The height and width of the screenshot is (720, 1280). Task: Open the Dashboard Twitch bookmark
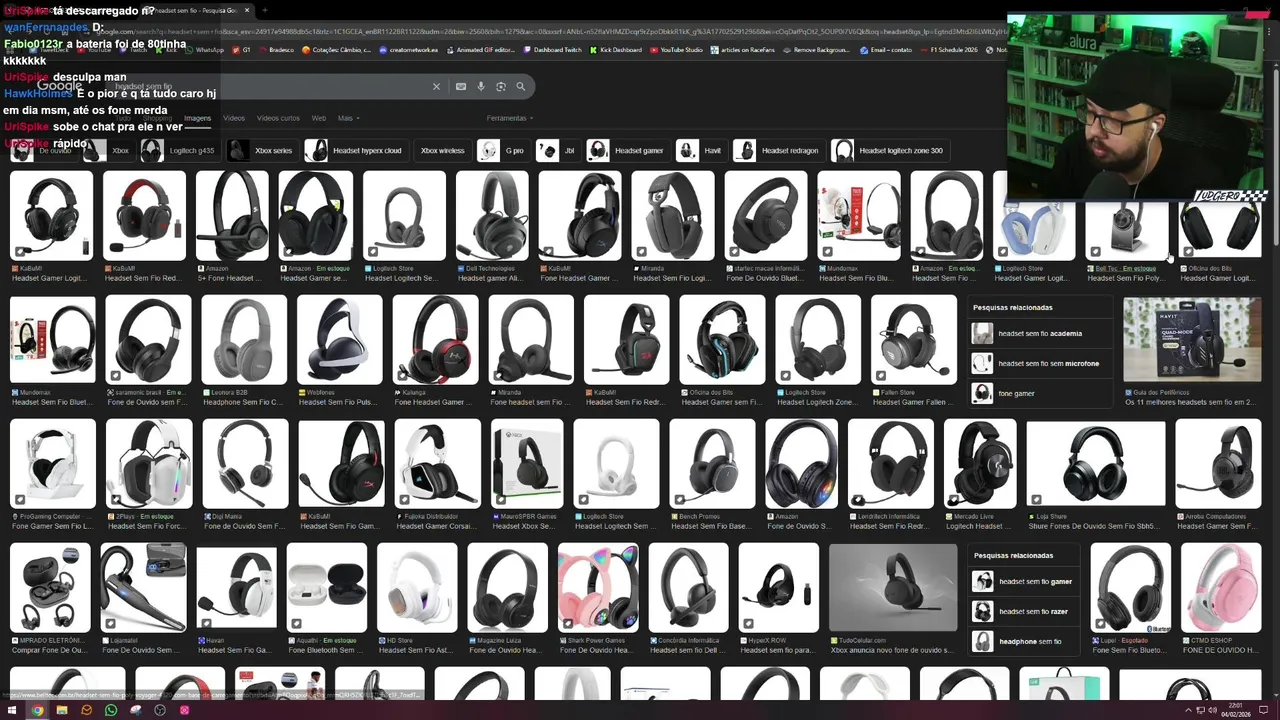point(552,50)
